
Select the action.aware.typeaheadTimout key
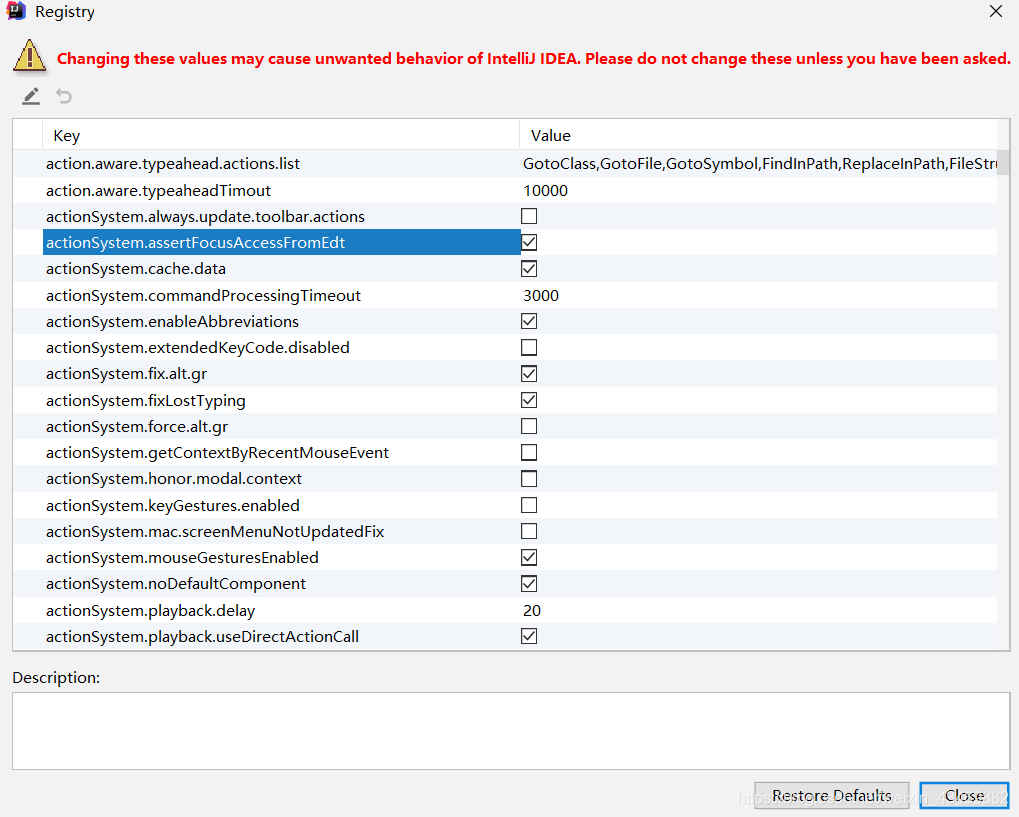tap(158, 190)
